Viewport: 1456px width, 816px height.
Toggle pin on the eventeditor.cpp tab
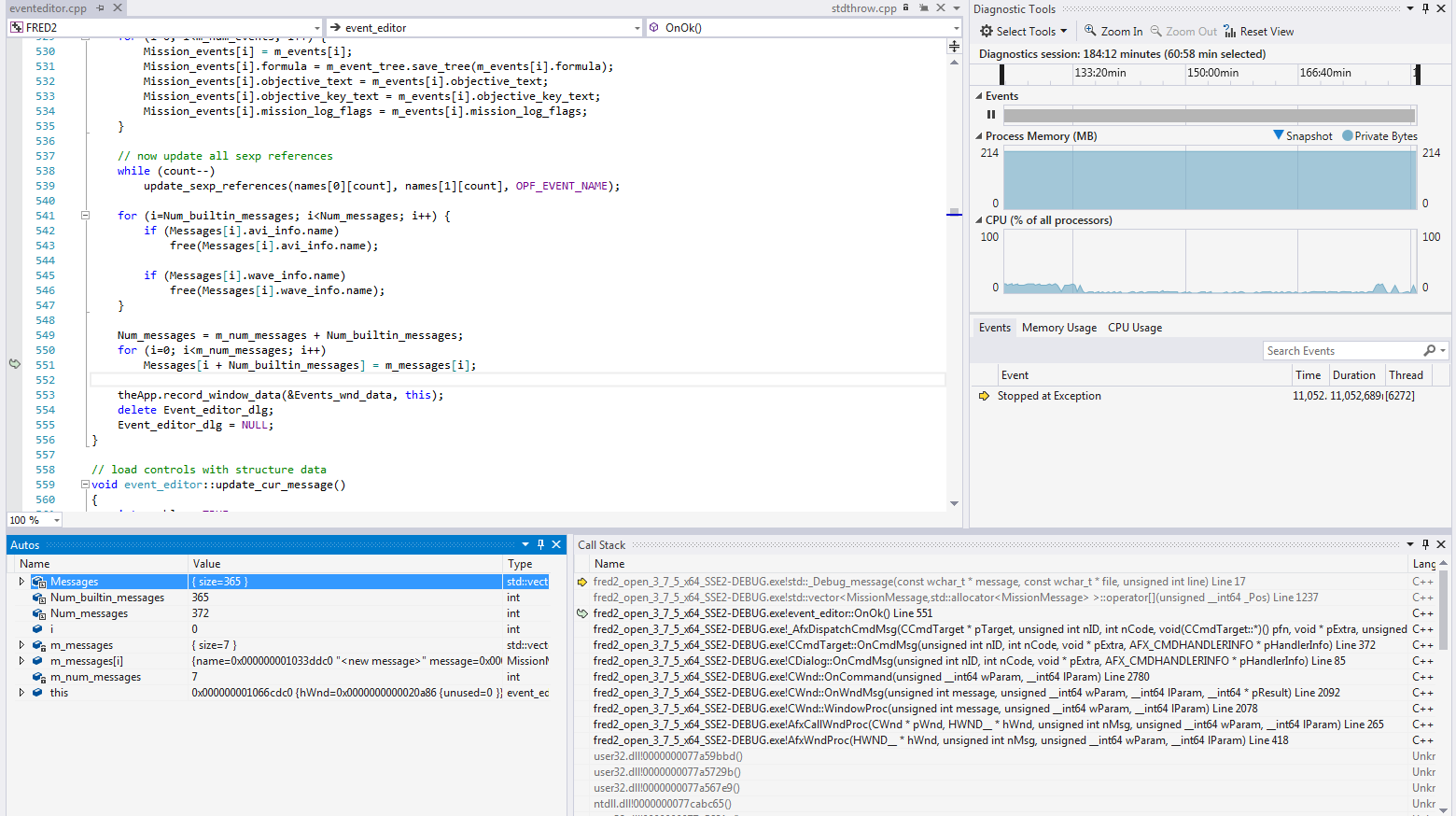point(100,8)
